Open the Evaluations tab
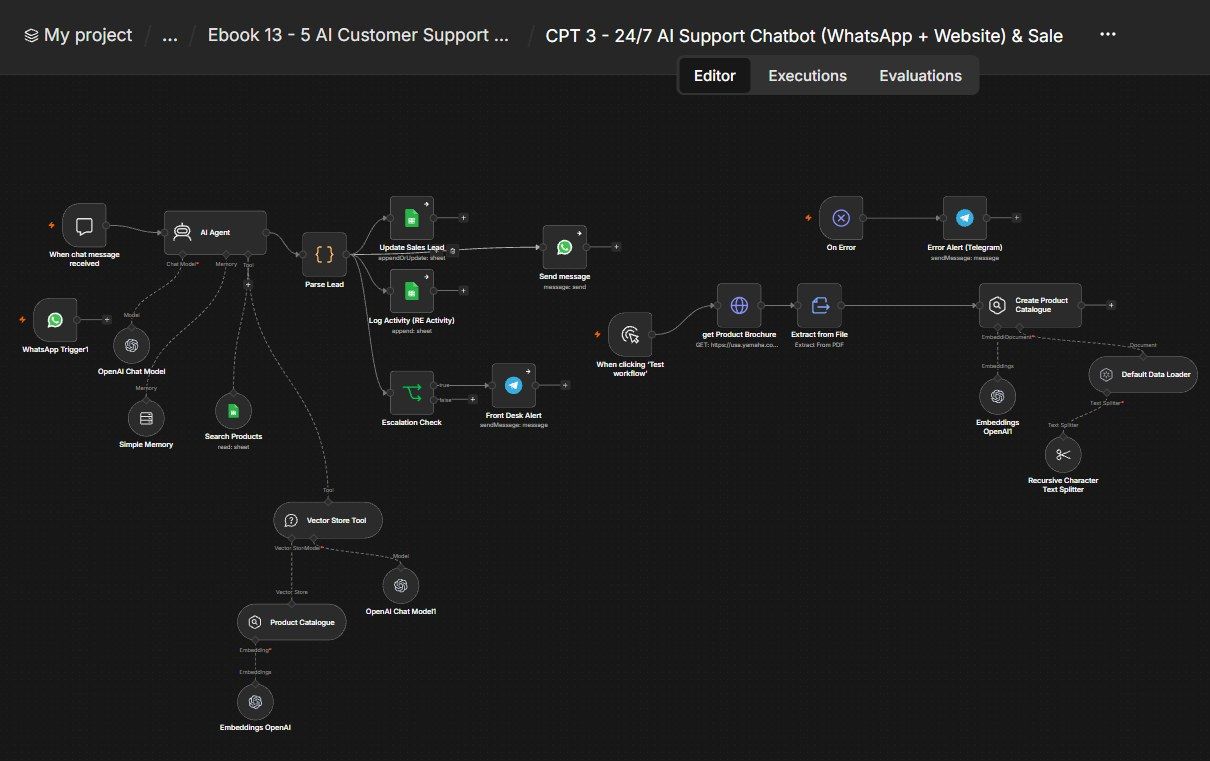The height and width of the screenshot is (761, 1210). 920,76
